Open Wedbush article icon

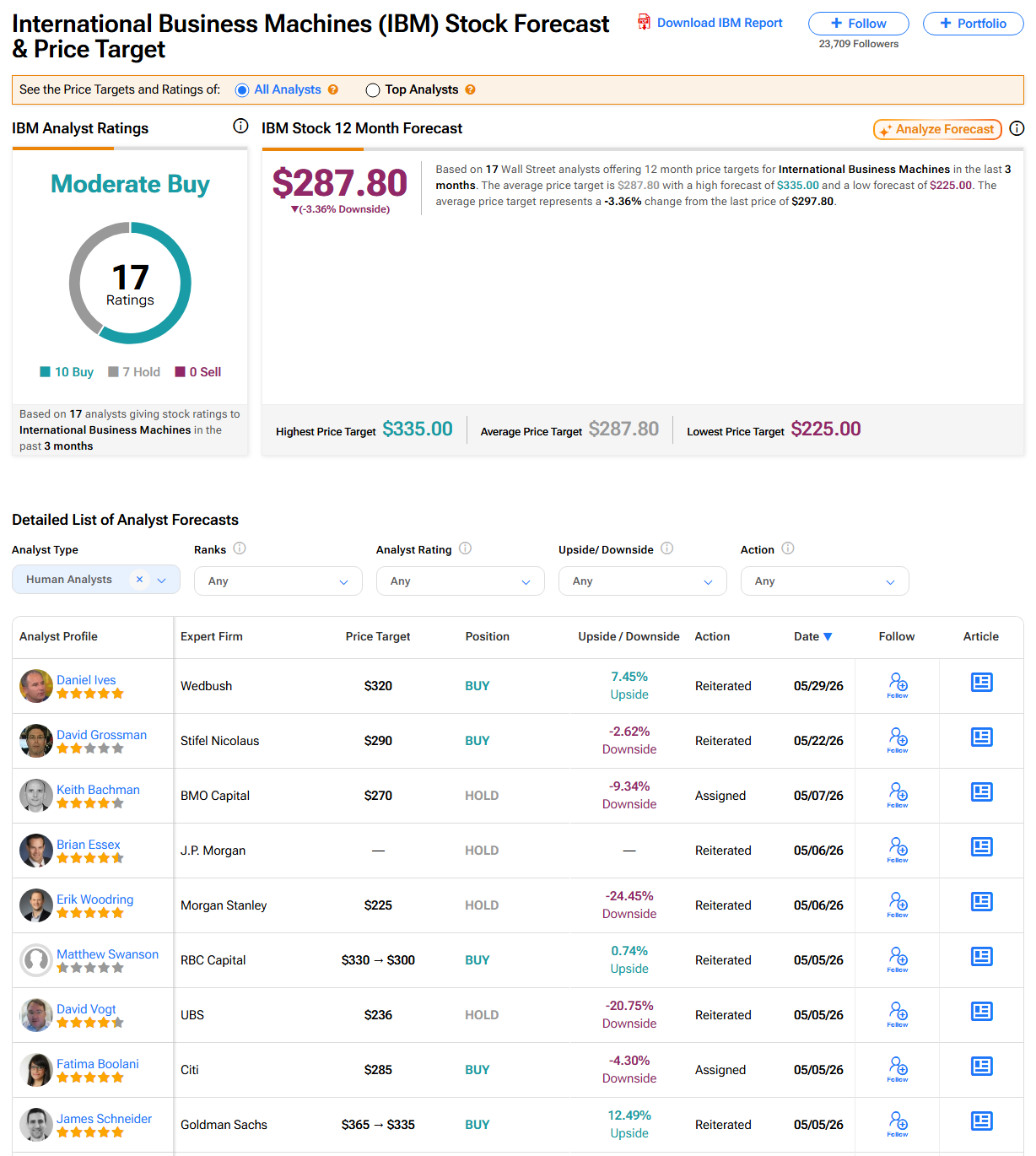[x=982, y=682]
